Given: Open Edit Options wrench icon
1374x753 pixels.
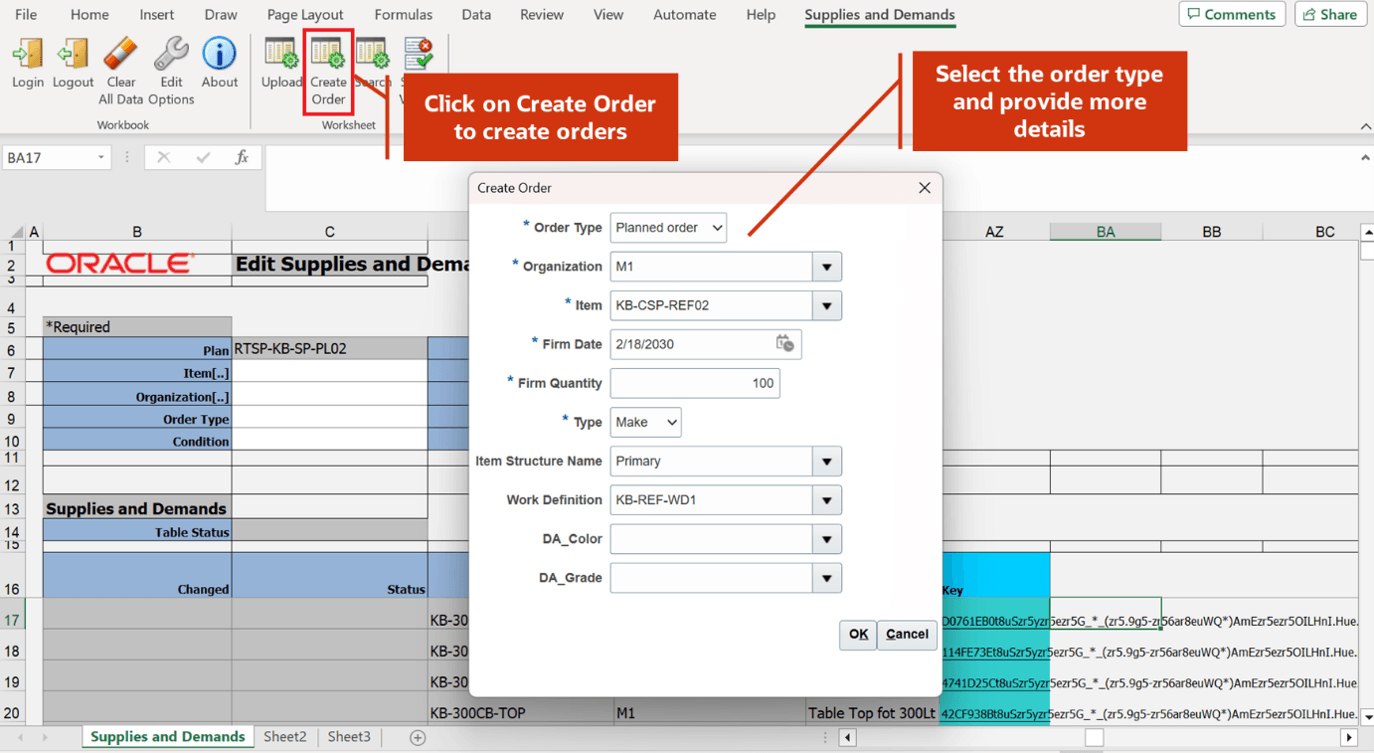Looking at the screenshot, I should pyautogui.click(x=171, y=55).
